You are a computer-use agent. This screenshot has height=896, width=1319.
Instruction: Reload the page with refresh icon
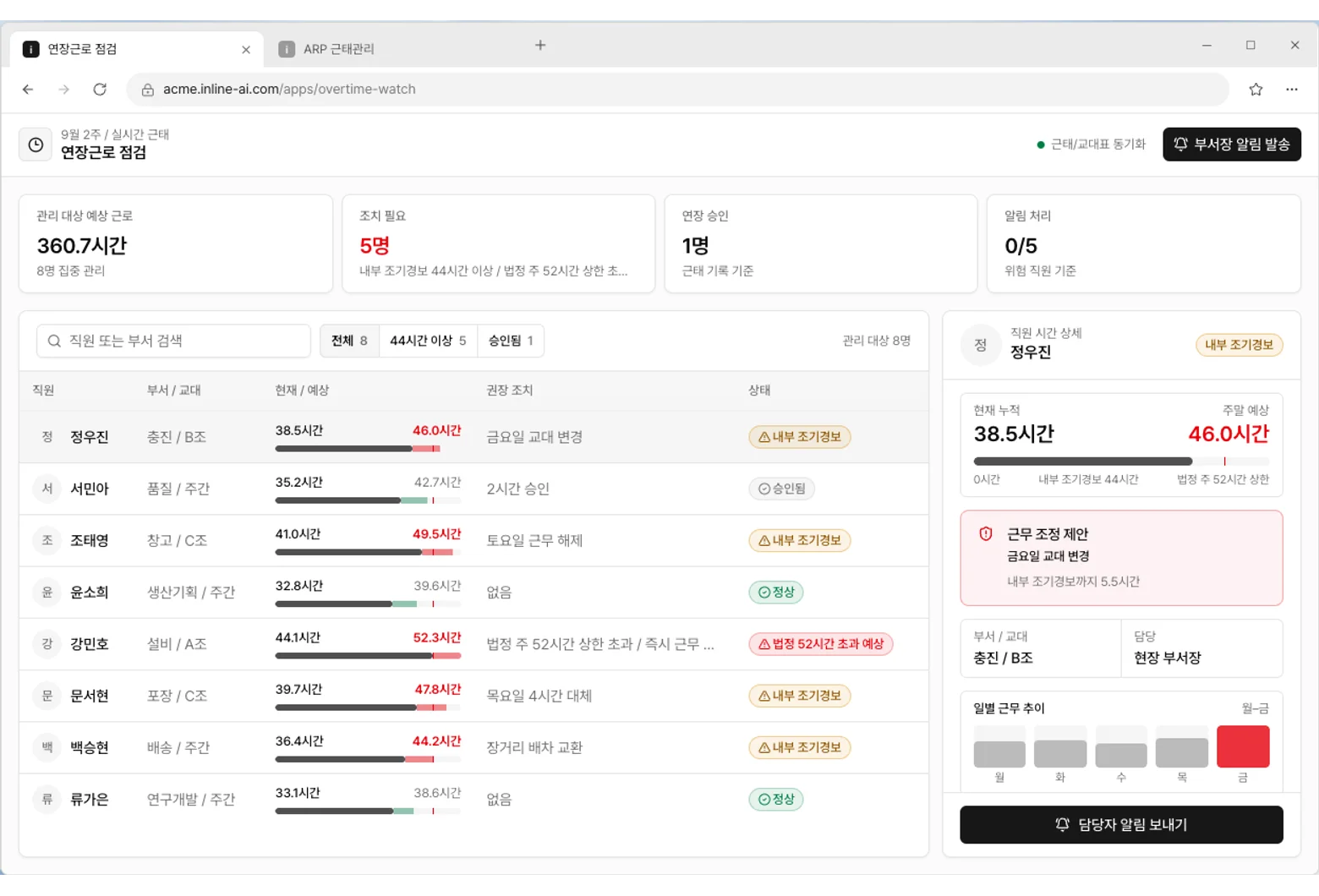click(100, 89)
